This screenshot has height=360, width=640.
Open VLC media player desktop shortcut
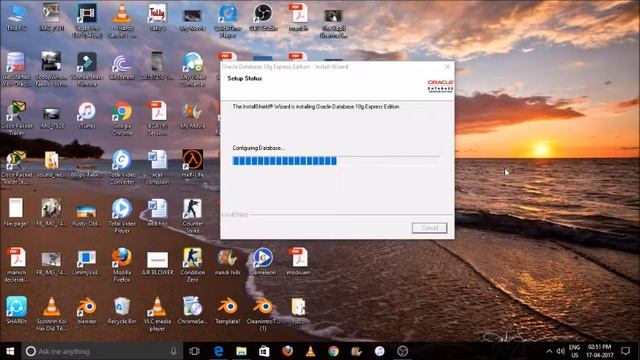pos(157,313)
